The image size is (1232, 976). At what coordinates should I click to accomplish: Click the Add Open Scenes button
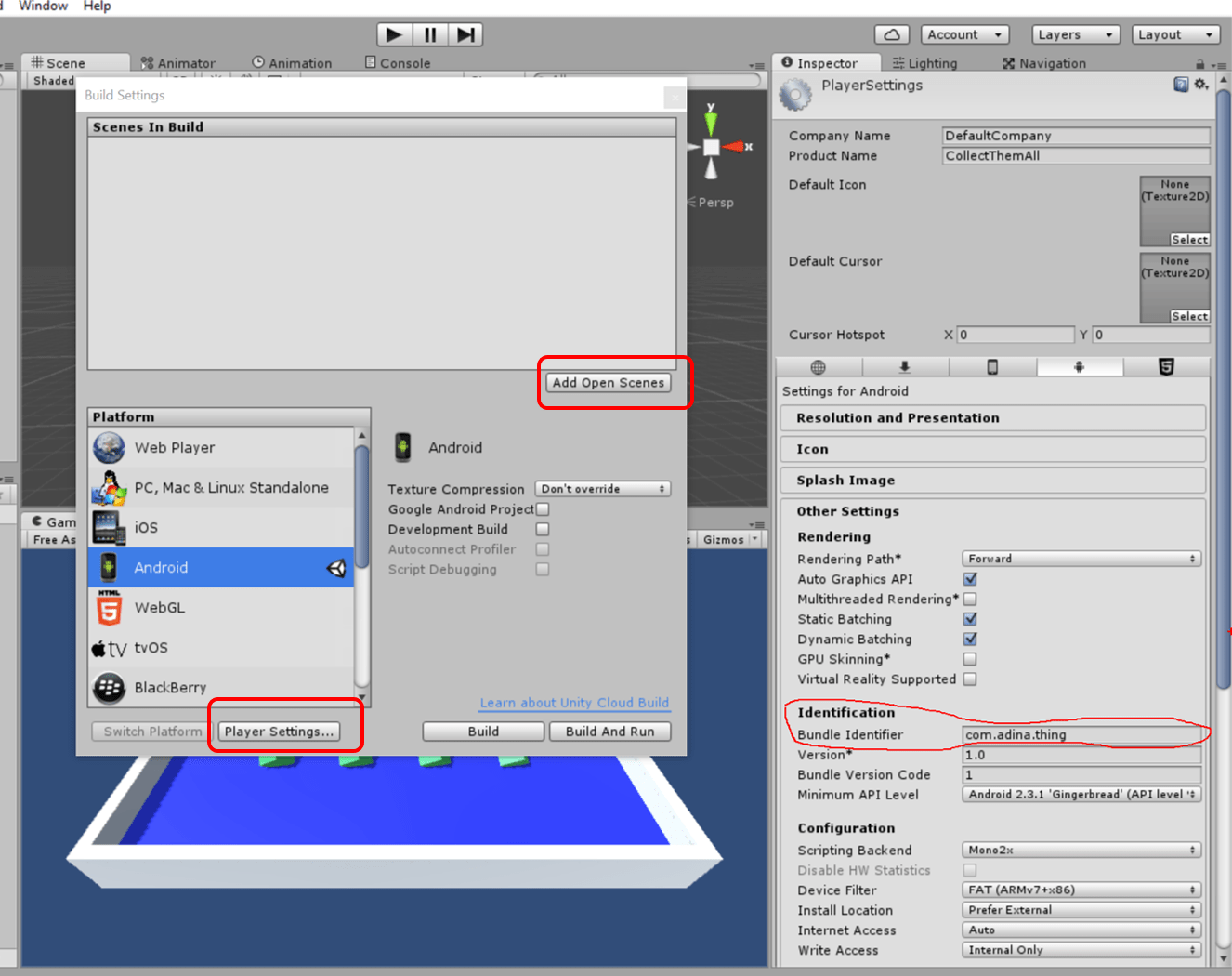609,383
